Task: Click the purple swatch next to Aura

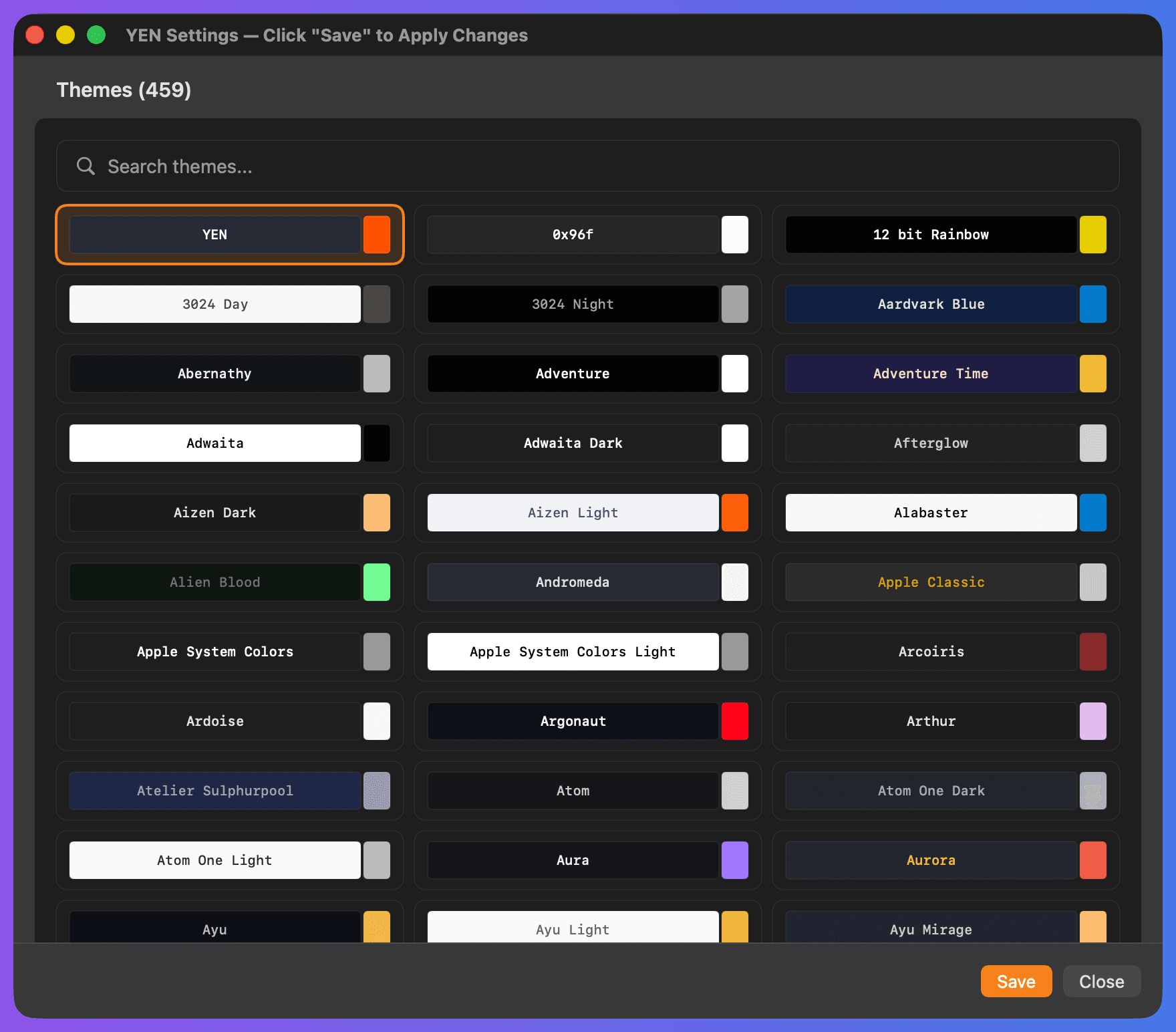Action: tap(735, 860)
